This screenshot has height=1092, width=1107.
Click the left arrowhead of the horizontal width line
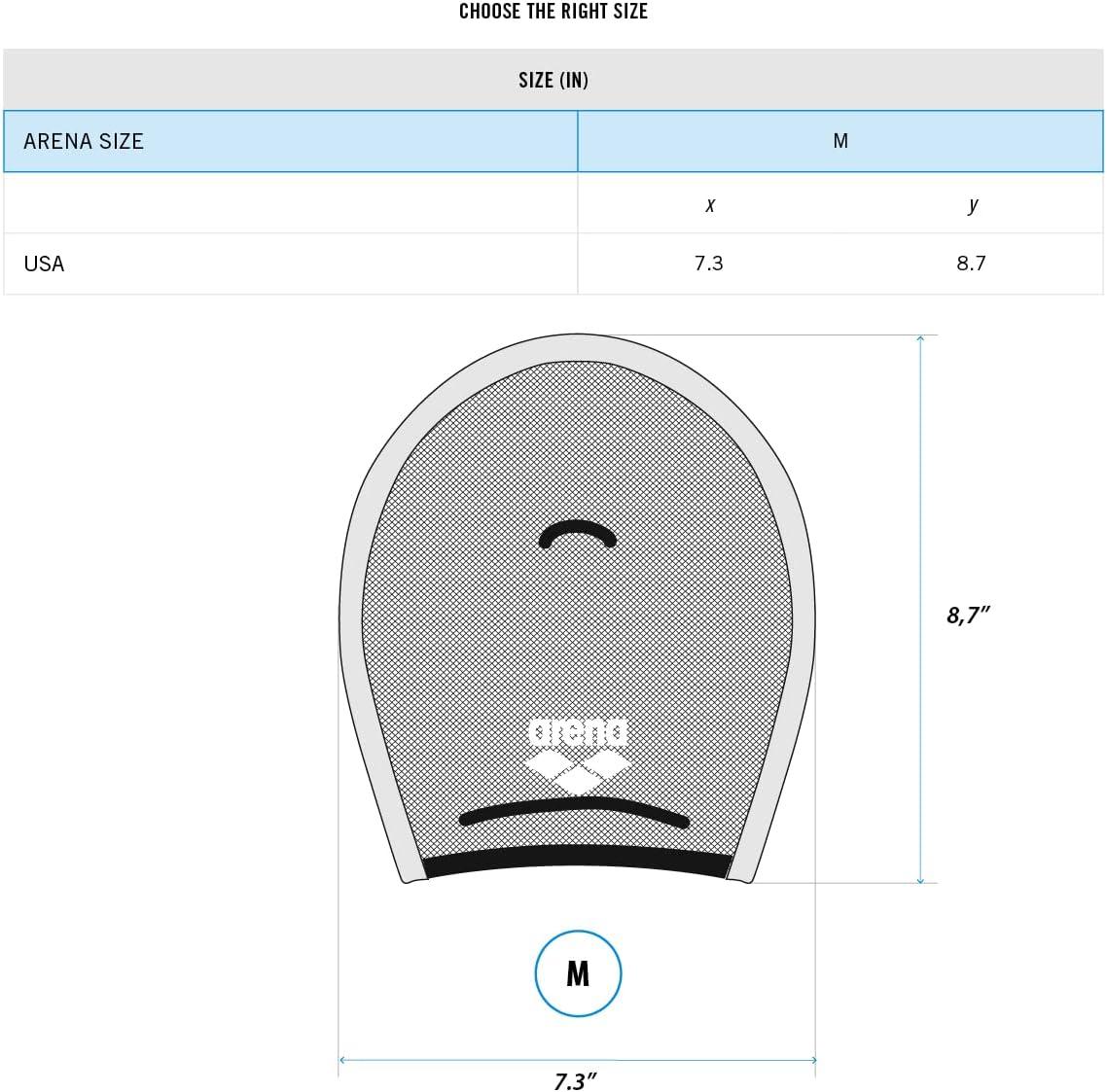342,1060
